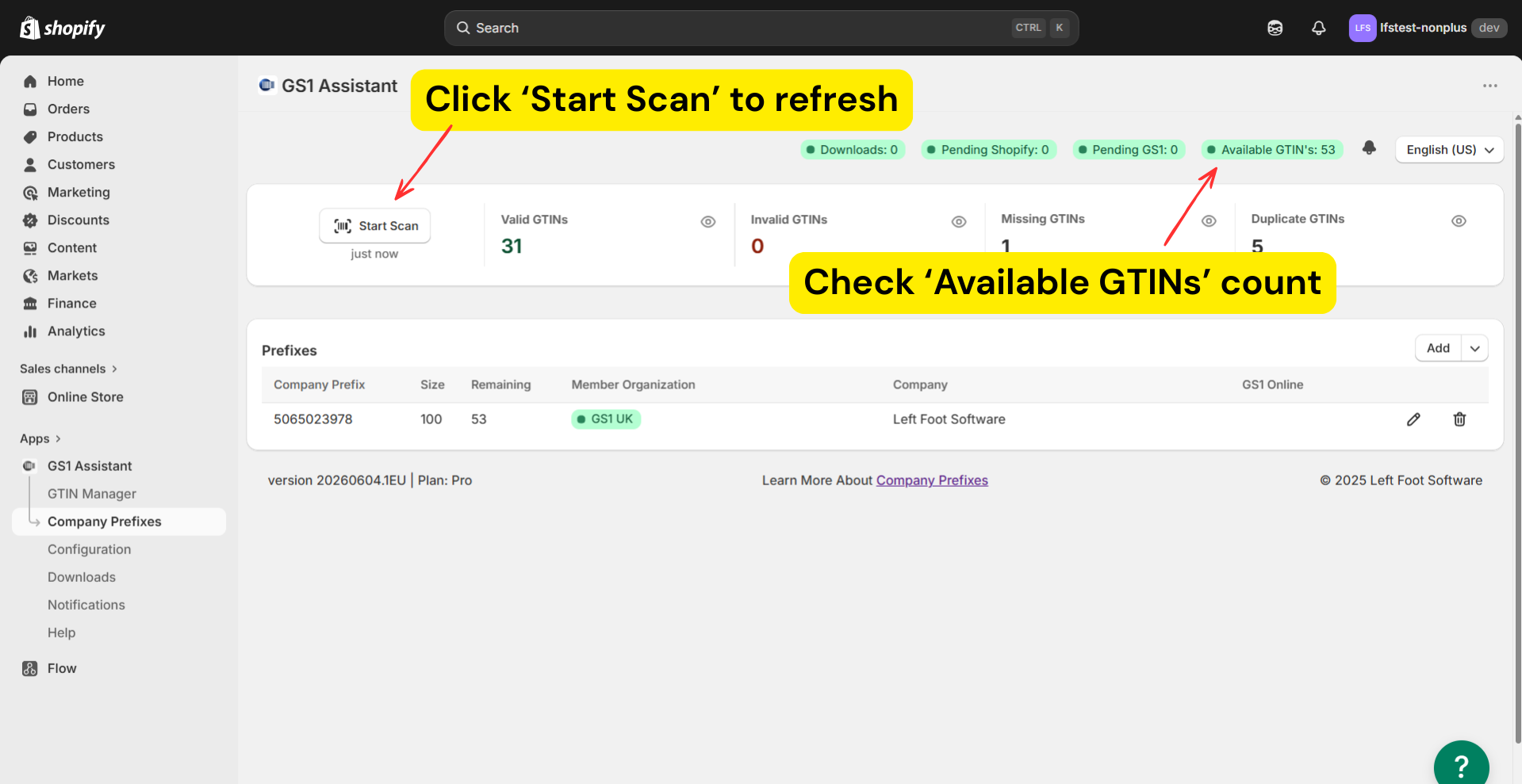Screen dimensions: 1522x784
Task: Edit prefix 5065023978 with pencil icon
Action: (x=1413, y=419)
